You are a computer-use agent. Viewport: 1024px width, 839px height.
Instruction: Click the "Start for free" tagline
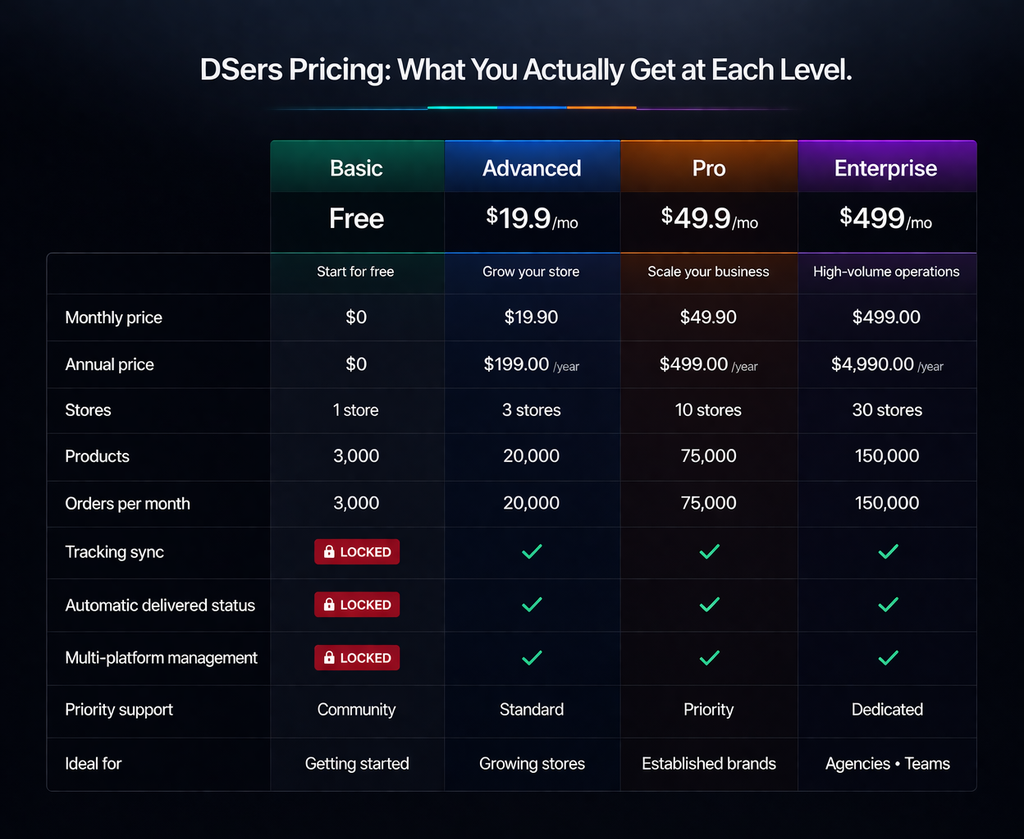pos(357,272)
